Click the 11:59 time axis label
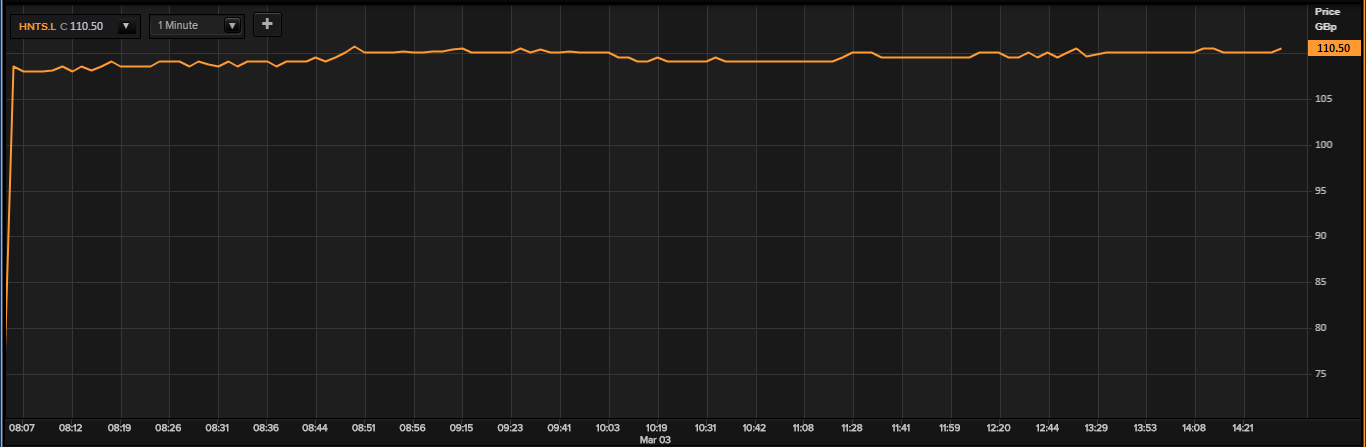Viewport: 1366px width, 447px height. [950, 427]
